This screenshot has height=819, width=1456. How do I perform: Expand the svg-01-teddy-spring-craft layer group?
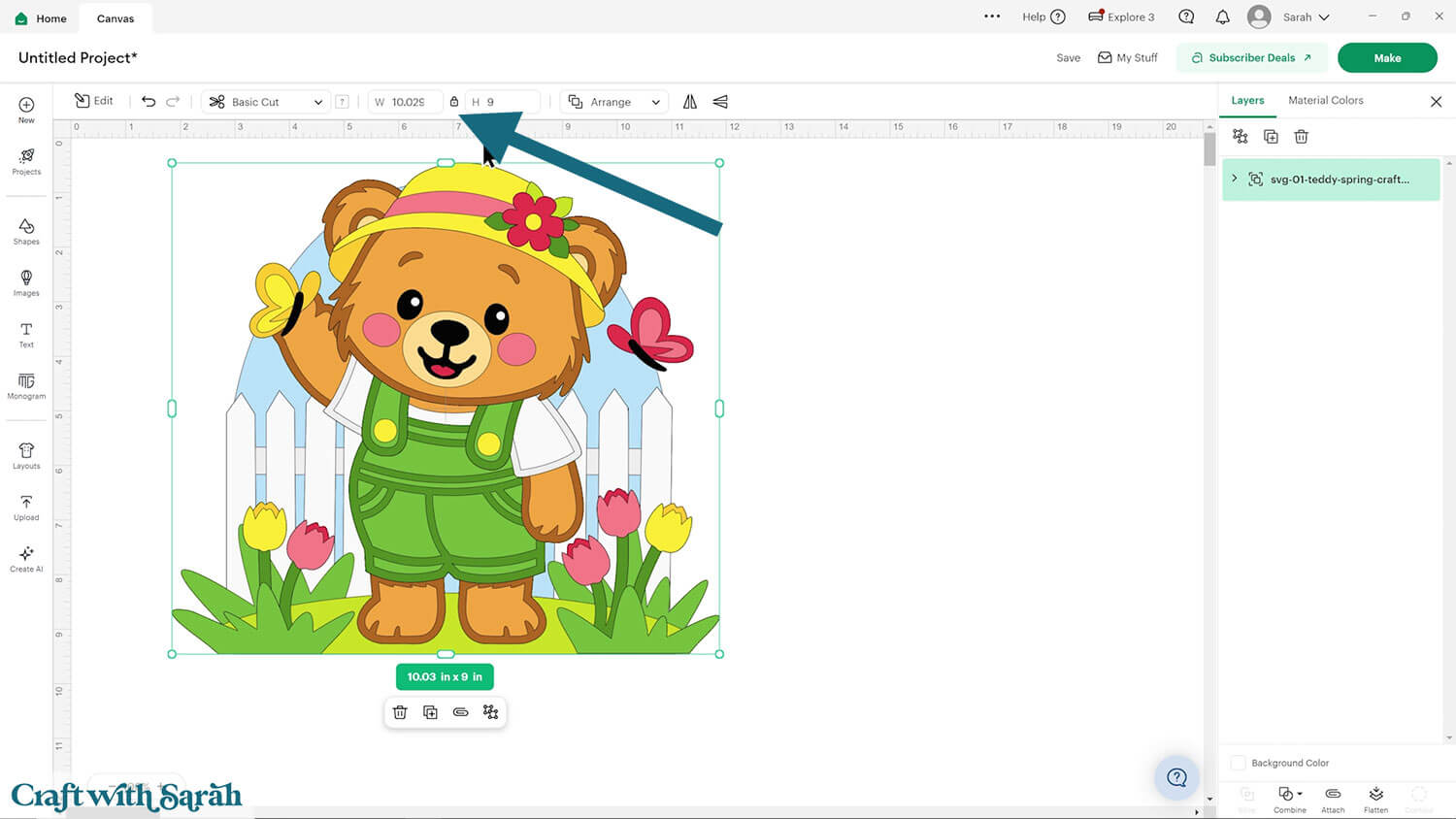pyautogui.click(x=1235, y=179)
